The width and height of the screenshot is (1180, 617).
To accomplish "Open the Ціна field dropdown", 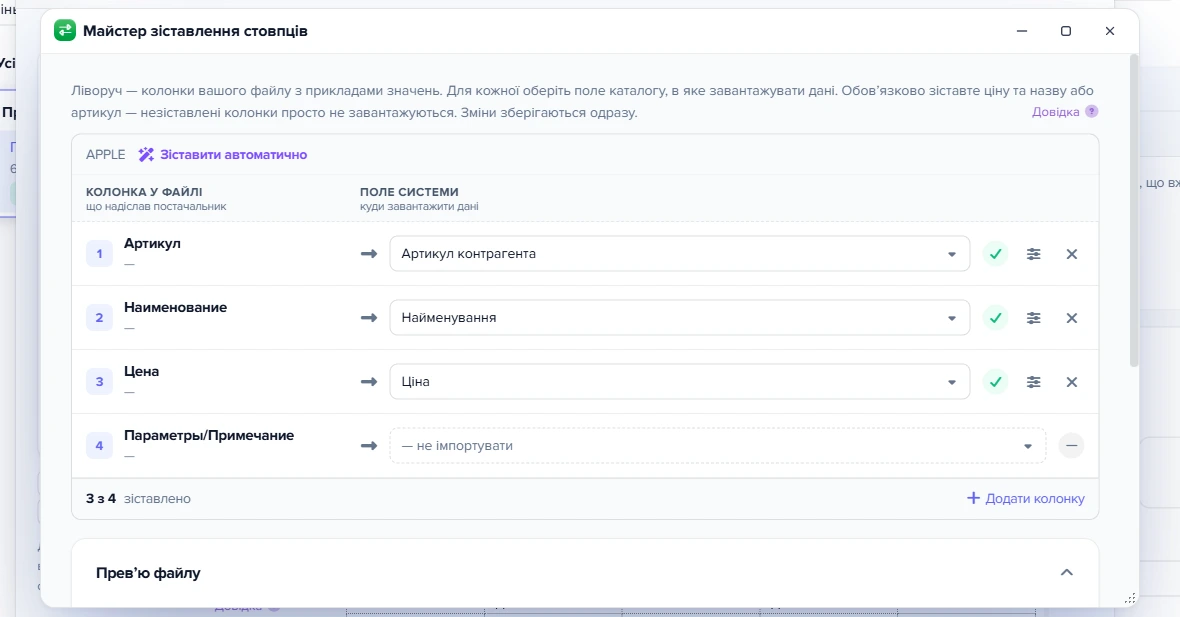I will (x=679, y=382).
